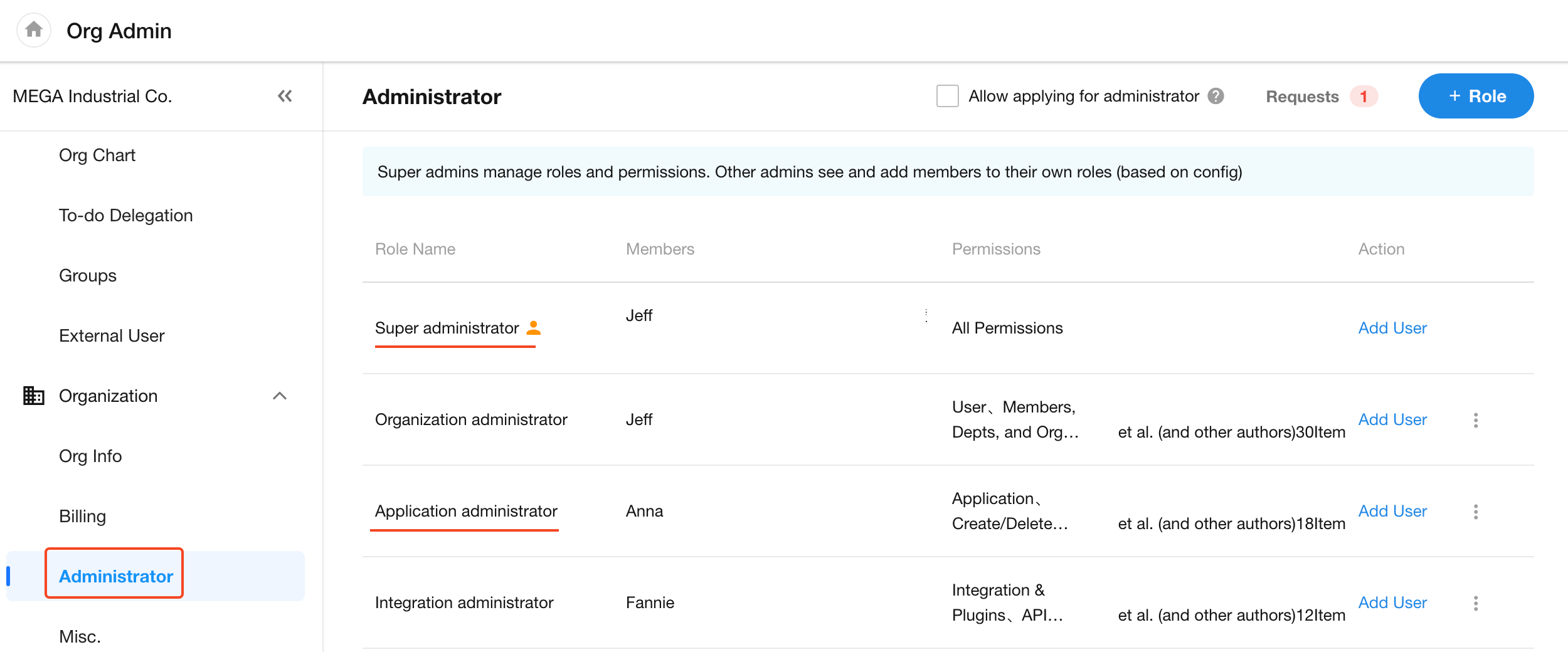
Task: Open the Org Chart menu item
Action: point(97,155)
